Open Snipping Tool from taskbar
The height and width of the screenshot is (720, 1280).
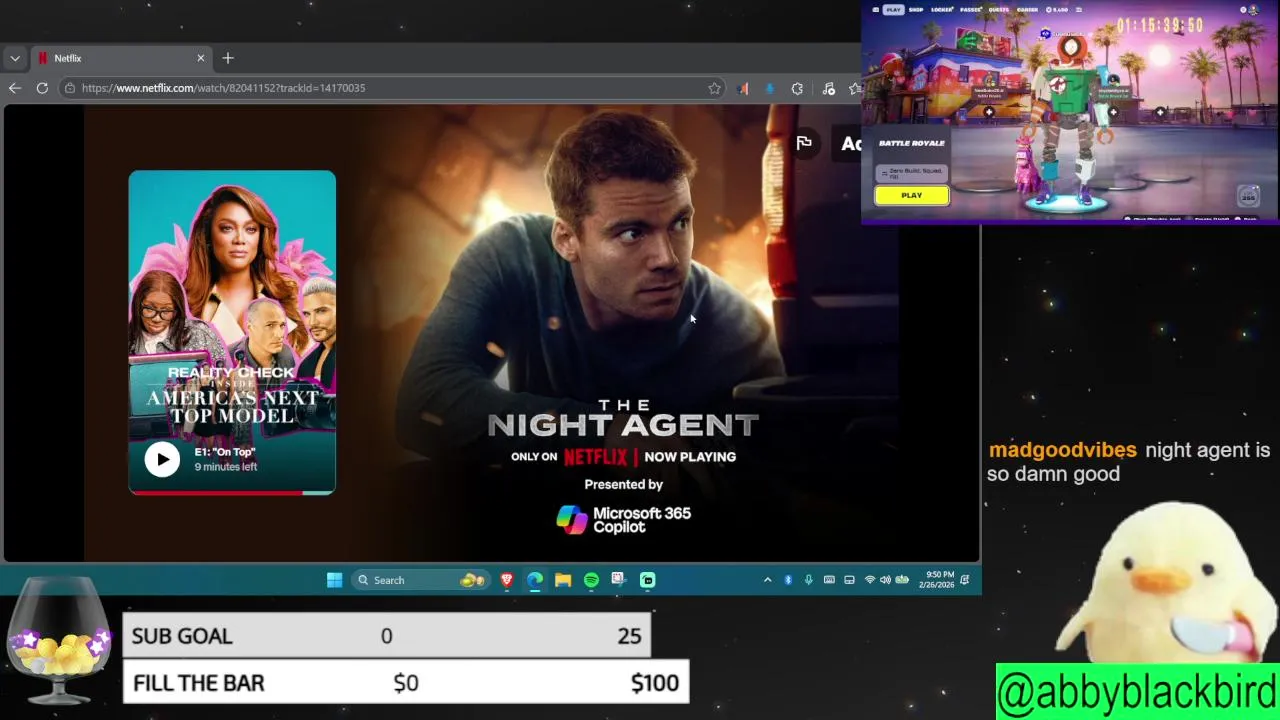[619, 580]
